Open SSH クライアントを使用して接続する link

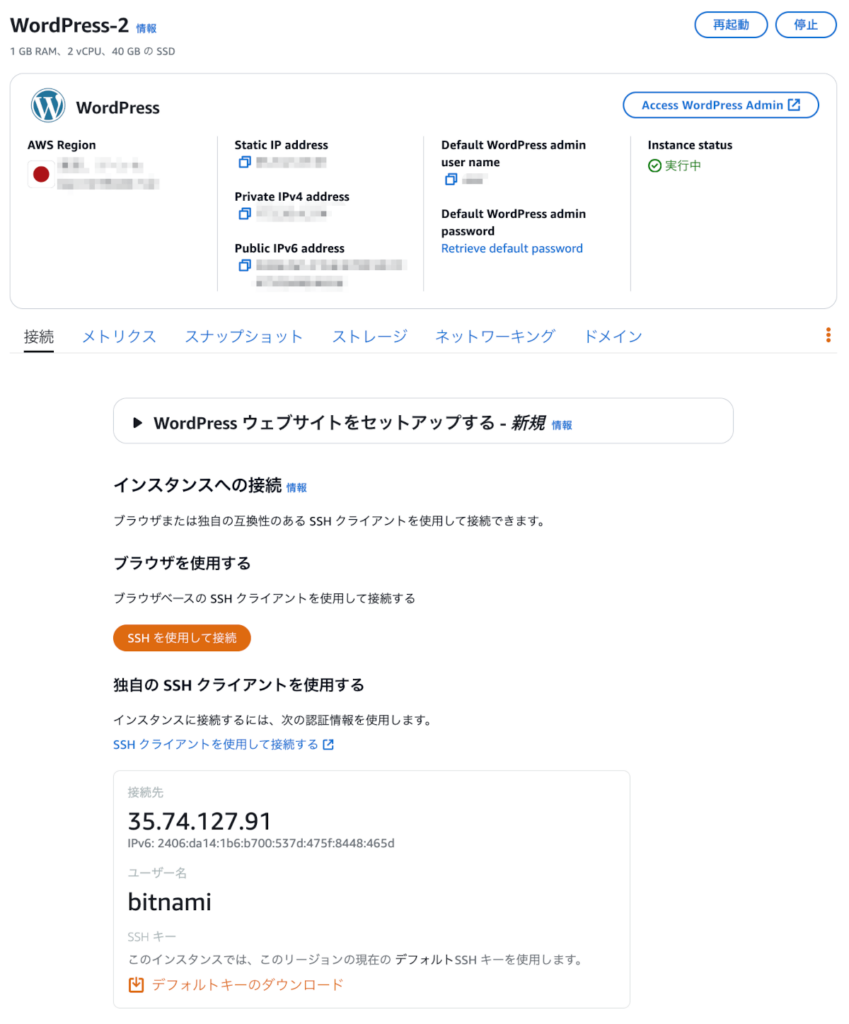coord(223,744)
